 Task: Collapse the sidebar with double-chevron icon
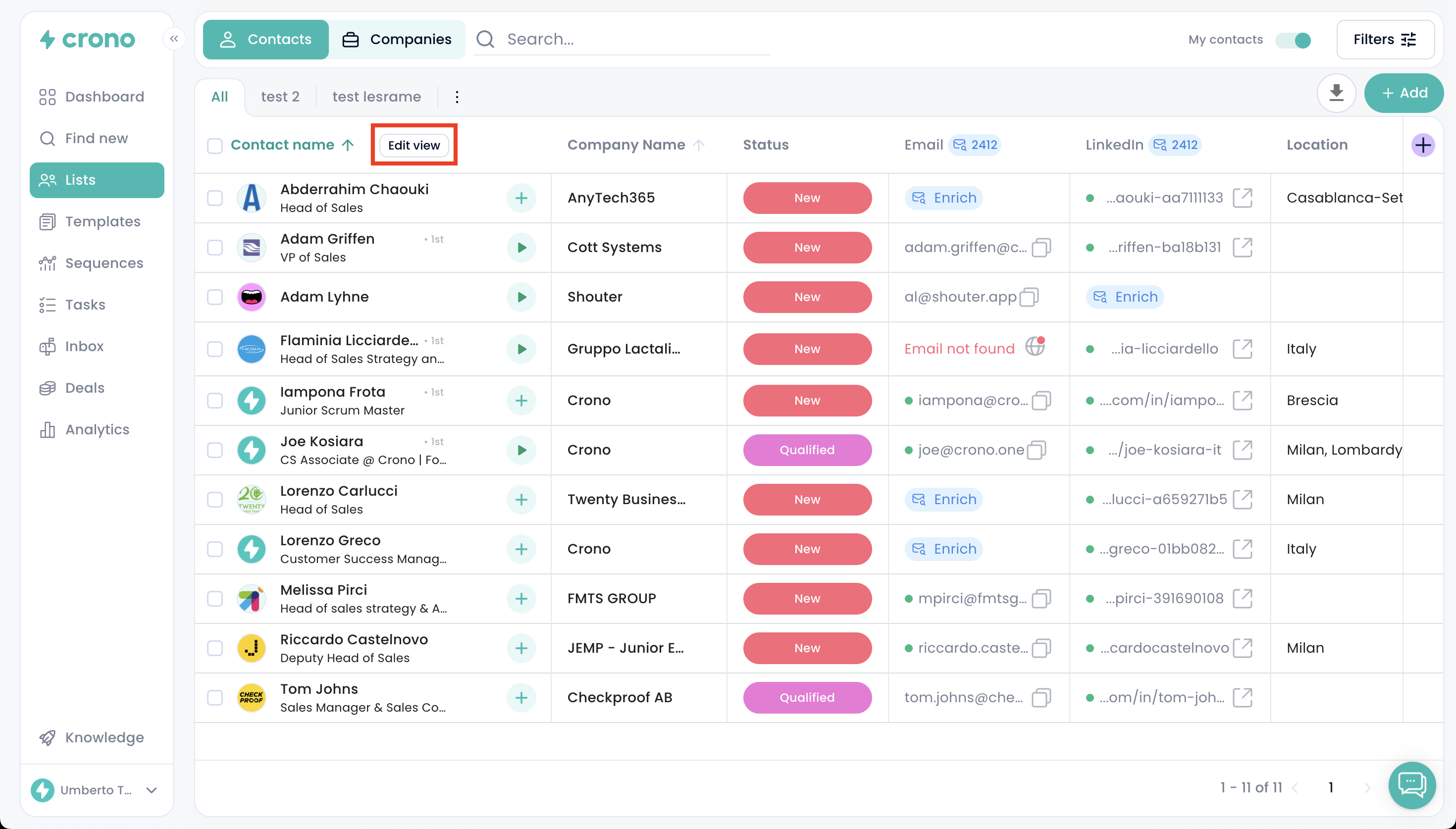pos(174,39)
